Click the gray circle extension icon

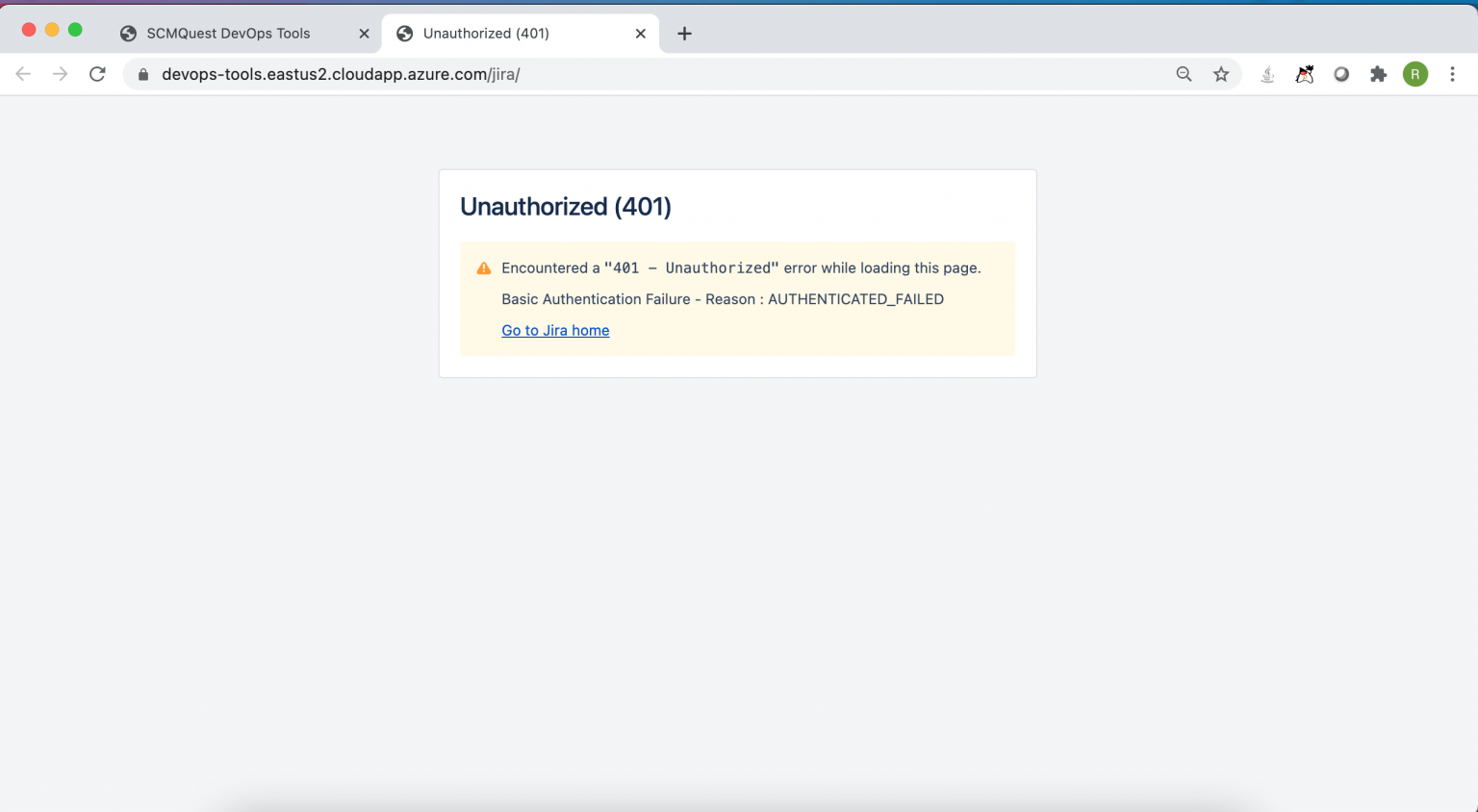[x=1341, y=74]
